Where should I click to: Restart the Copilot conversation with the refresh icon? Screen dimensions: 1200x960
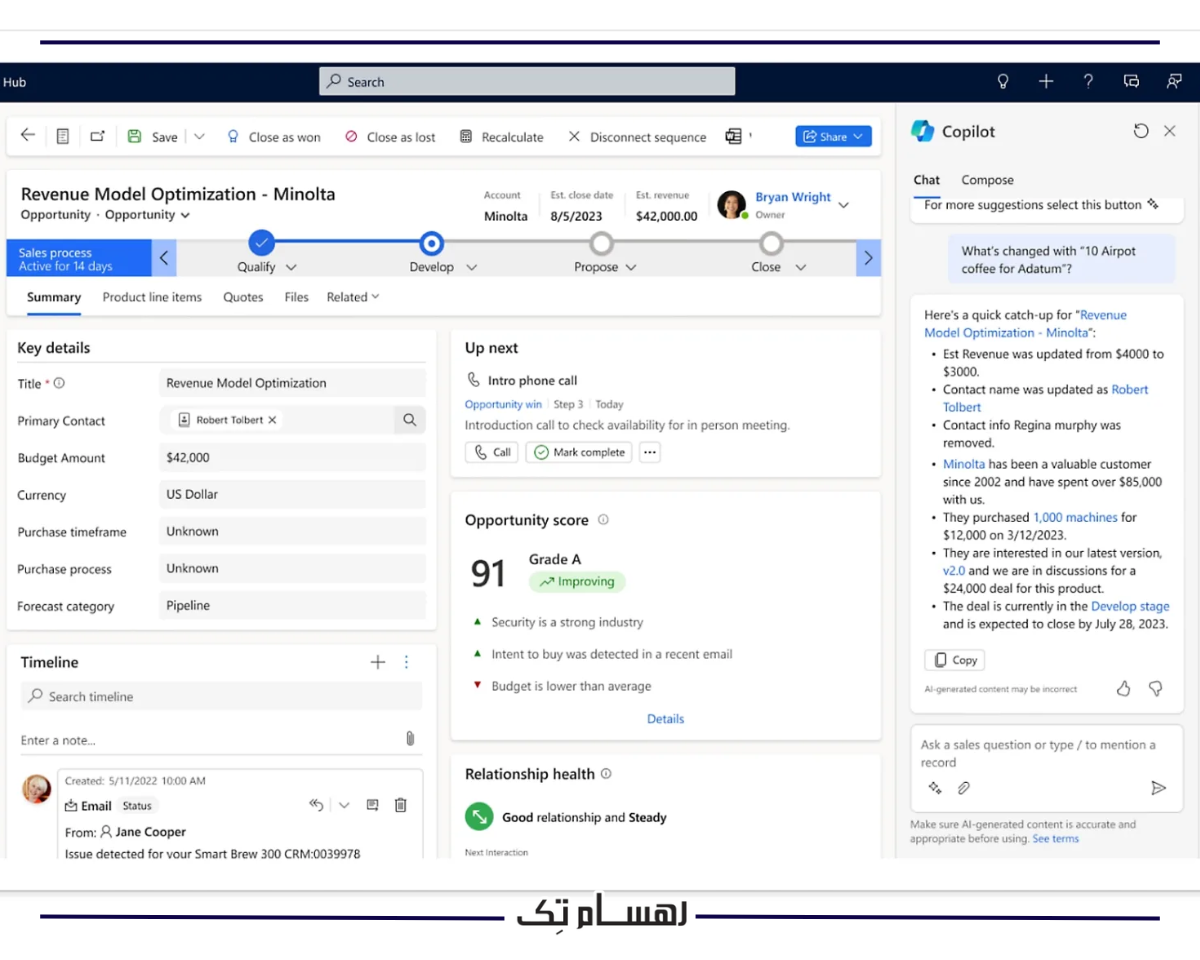[1141, 130]
